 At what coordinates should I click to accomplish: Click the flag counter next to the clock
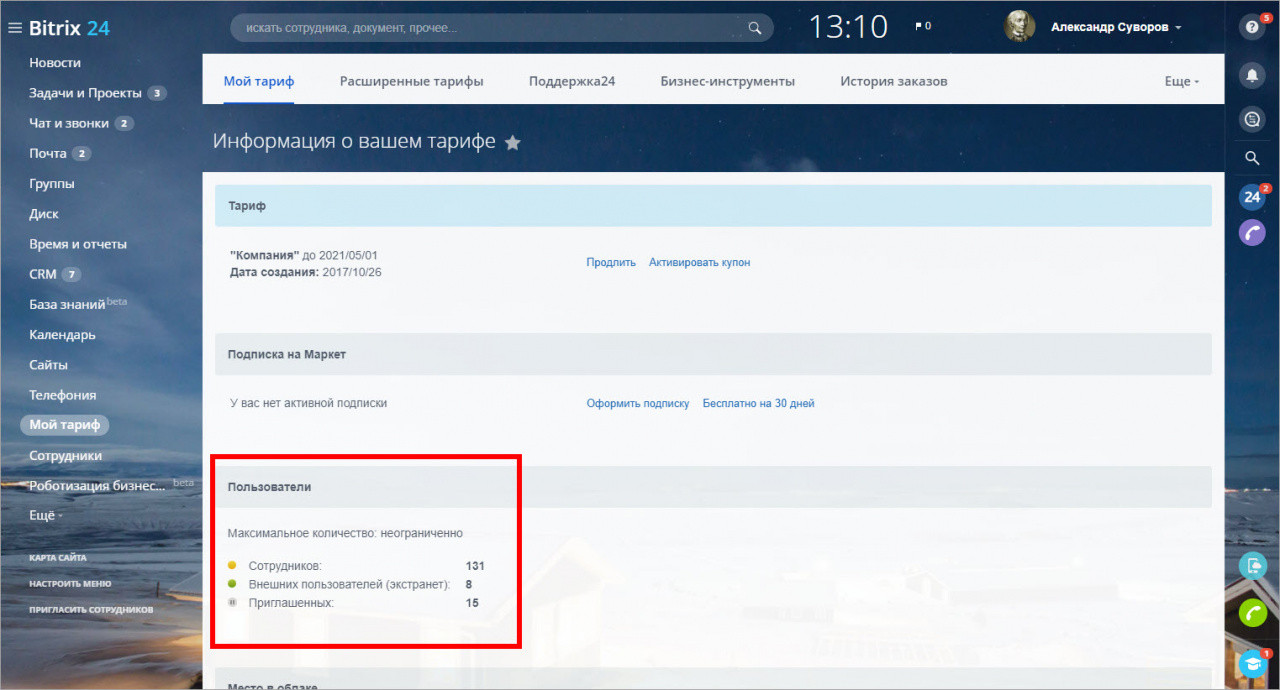[923, 26]
